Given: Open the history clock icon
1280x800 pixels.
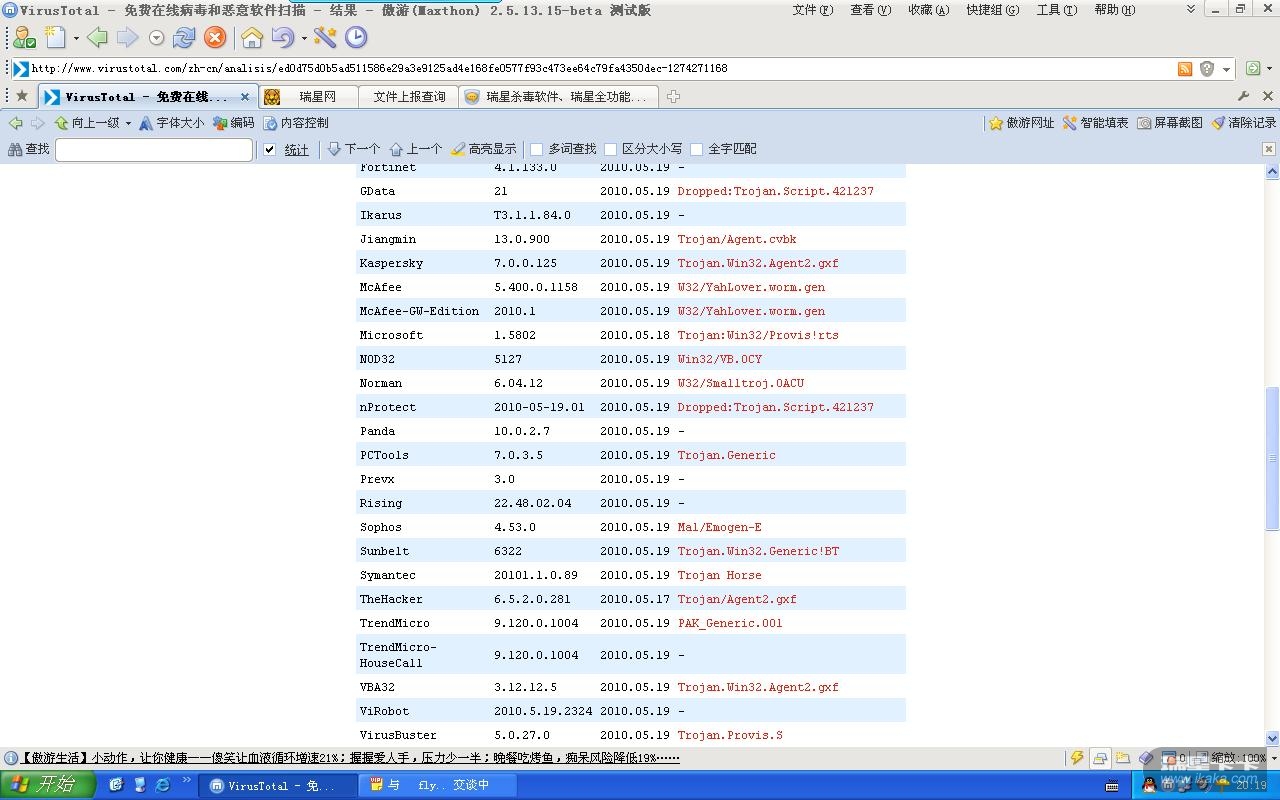Looking at the screenshot, I should coord(356,38).
